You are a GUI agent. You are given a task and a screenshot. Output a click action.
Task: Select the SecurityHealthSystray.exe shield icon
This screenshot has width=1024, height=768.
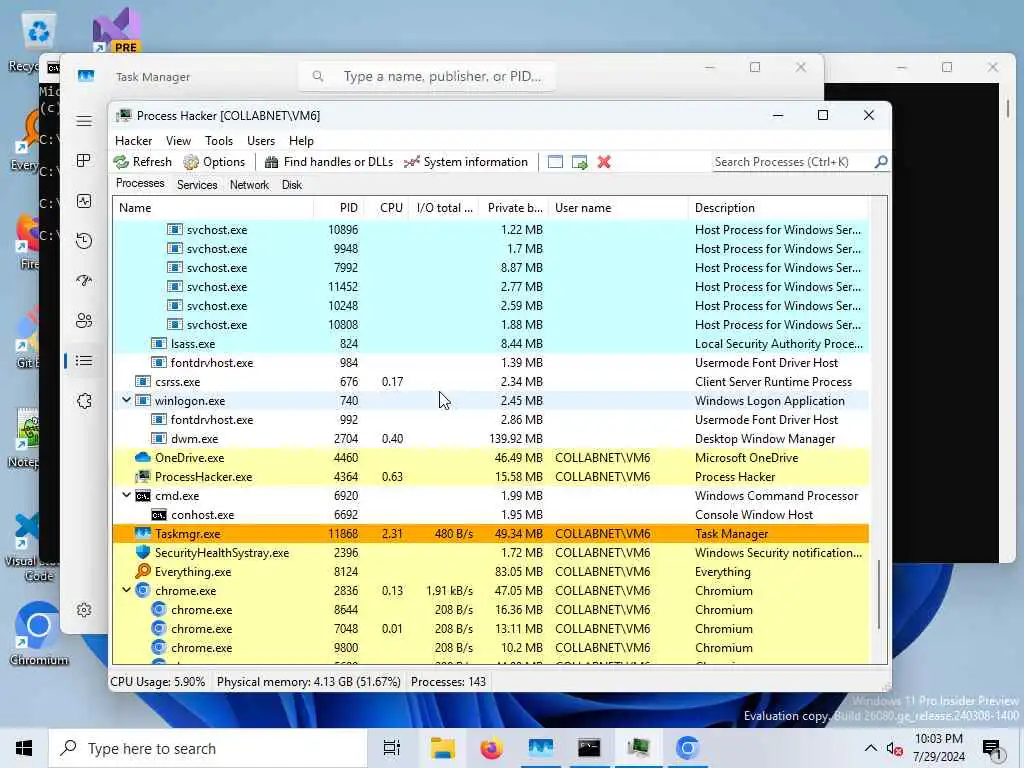tap(142, 552)
